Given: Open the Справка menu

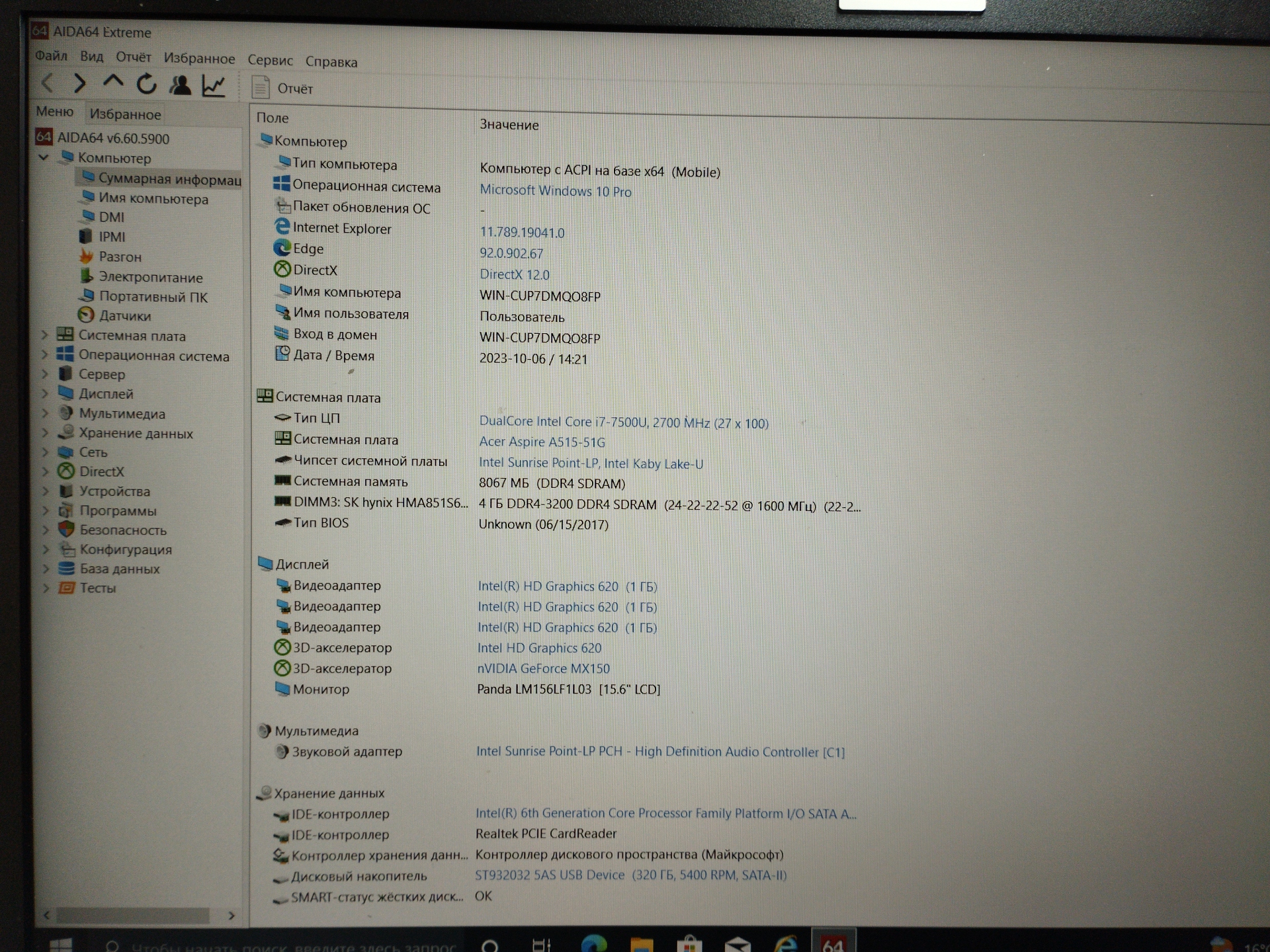Looking at the screenshot, I should [x=331, y=61].
